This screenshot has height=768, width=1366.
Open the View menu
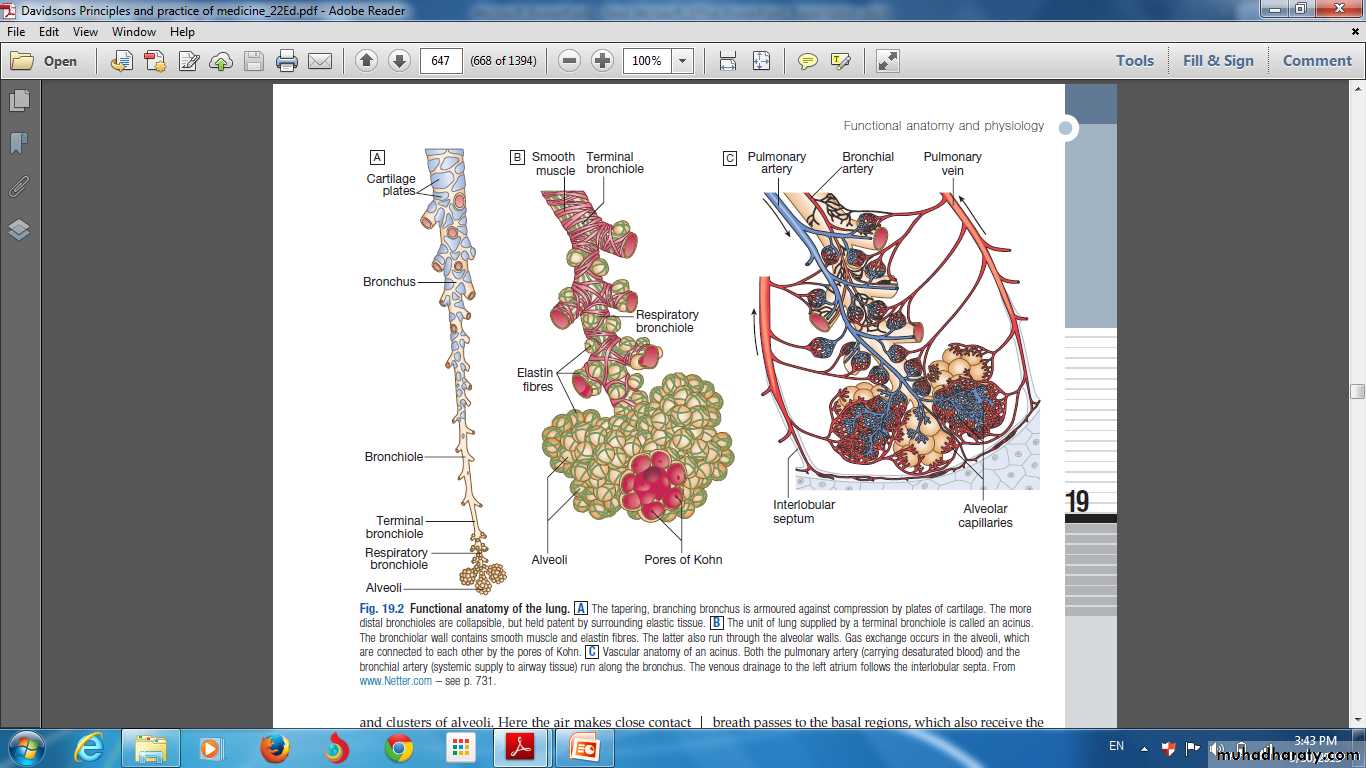pyautogui.click(x=85, y=32)
